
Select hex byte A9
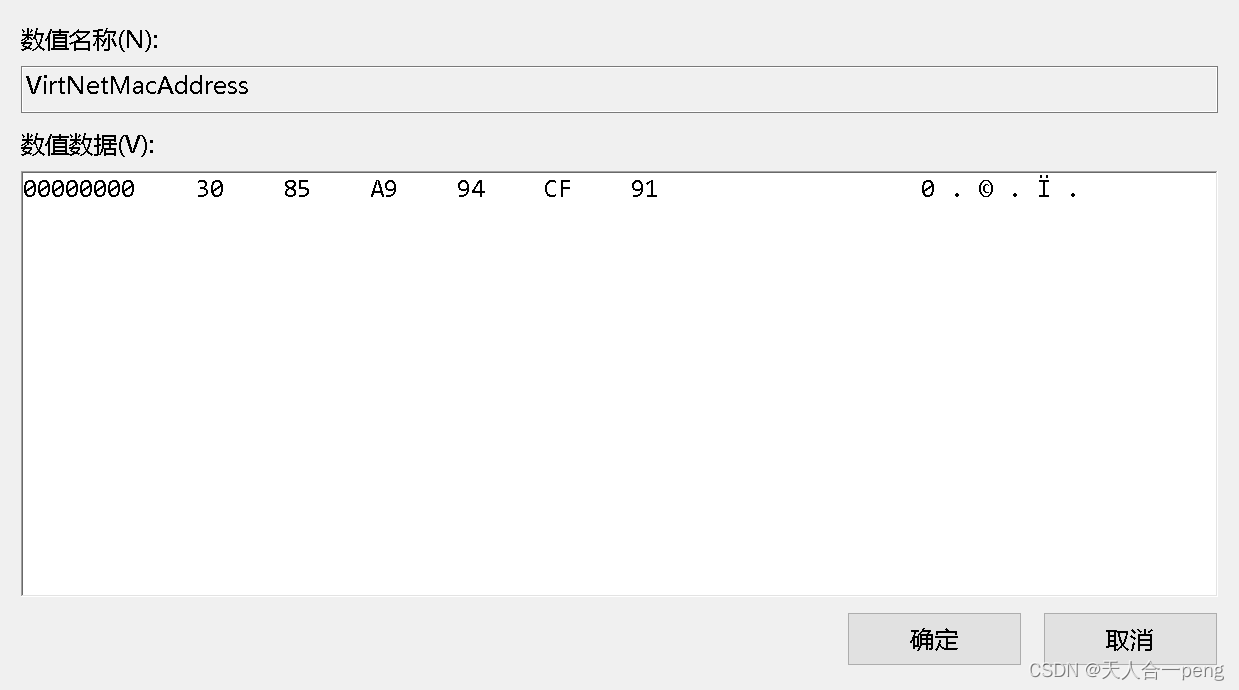[x=384, y=189]
